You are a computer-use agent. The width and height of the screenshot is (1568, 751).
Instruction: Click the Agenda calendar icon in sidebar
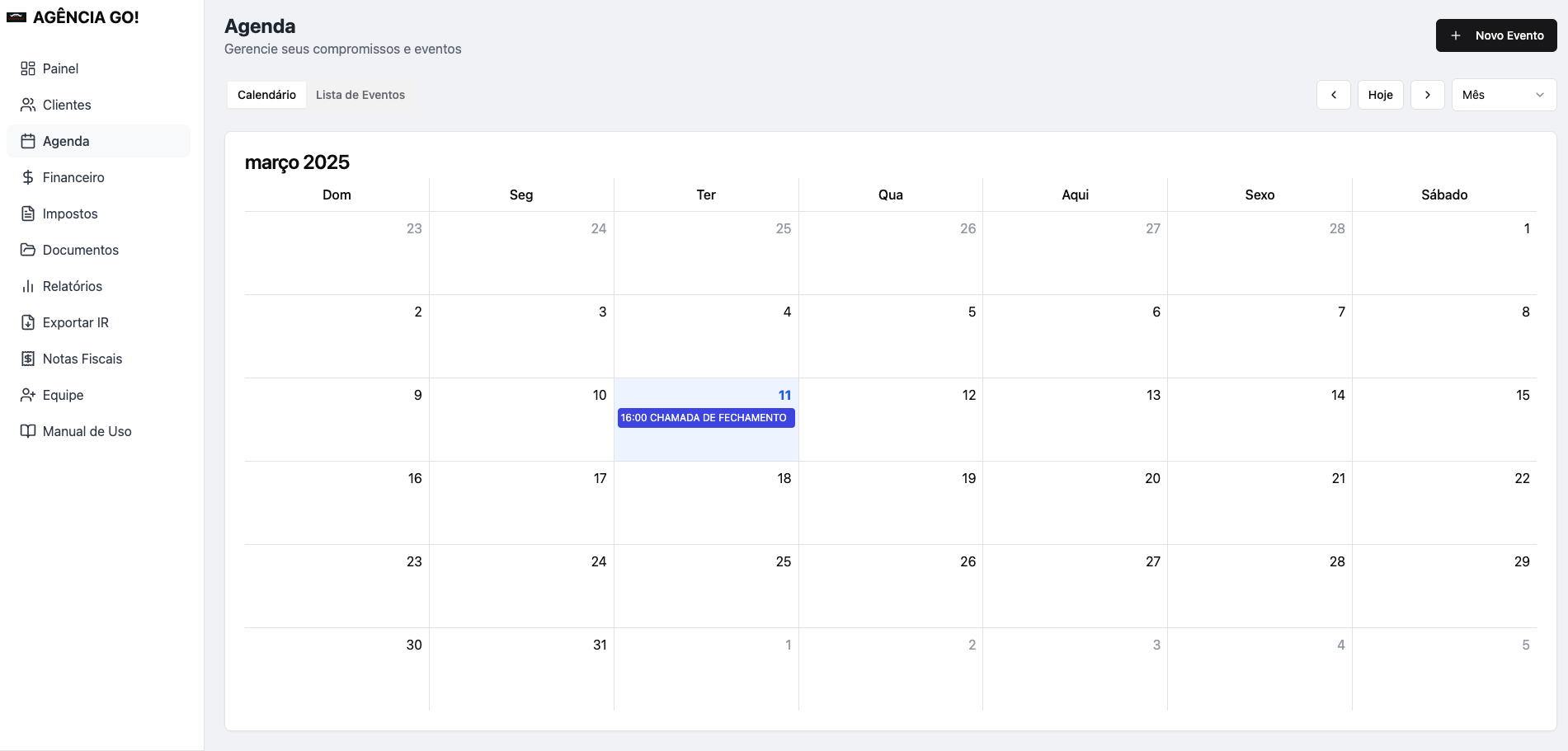28,141
